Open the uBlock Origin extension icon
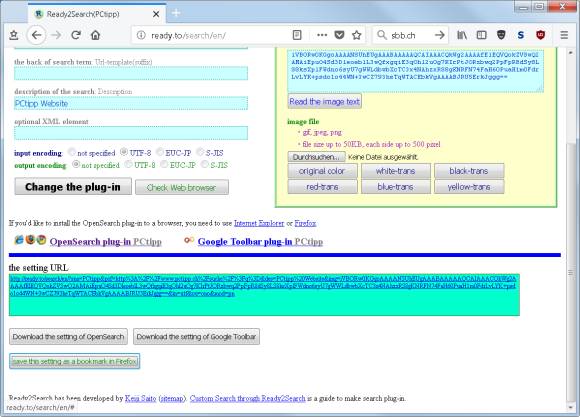This screenshot has width=580, height=417. pyautogui.click(x=540, y=35)
